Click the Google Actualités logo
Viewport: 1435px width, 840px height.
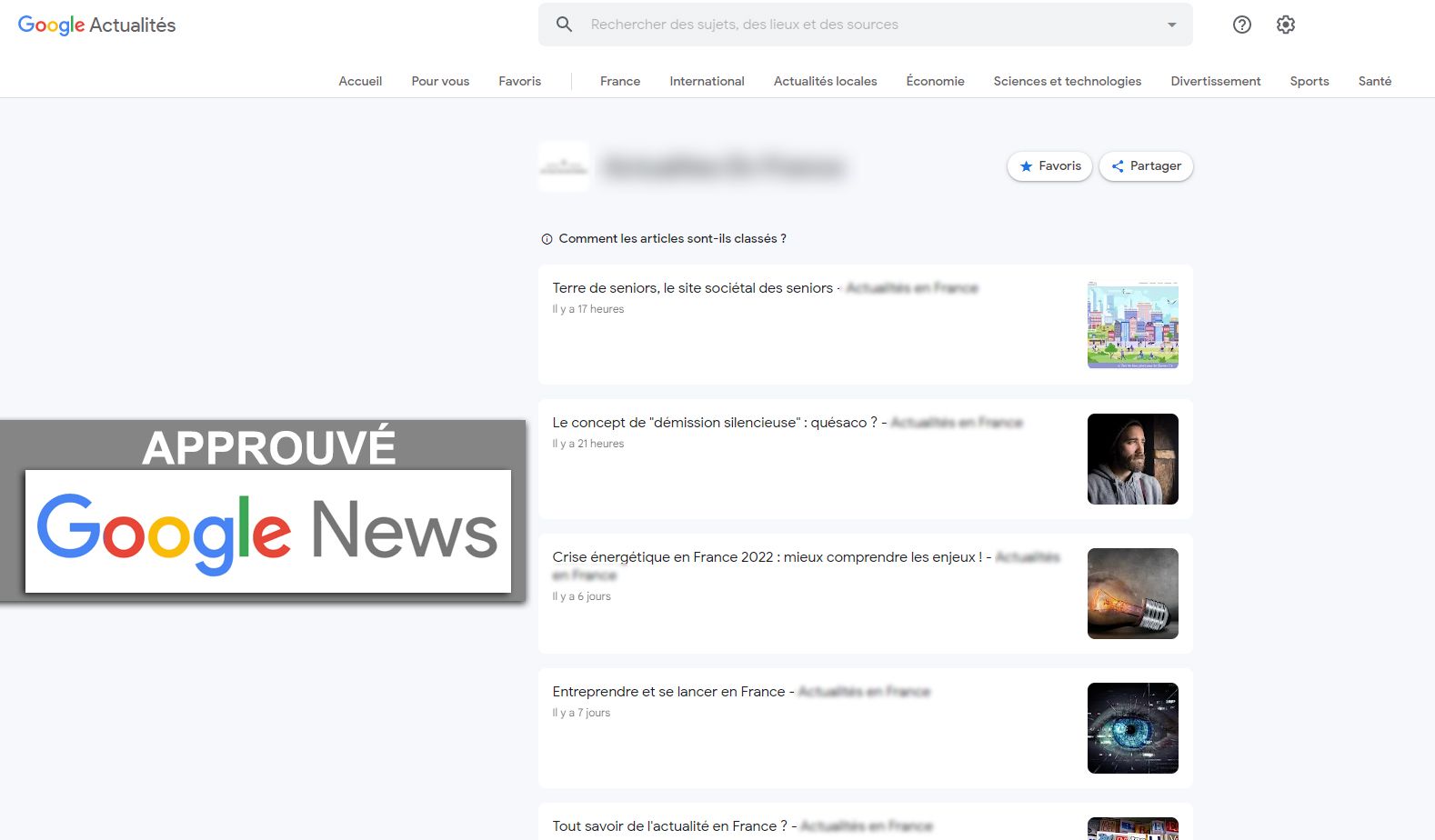click(96, 25)
